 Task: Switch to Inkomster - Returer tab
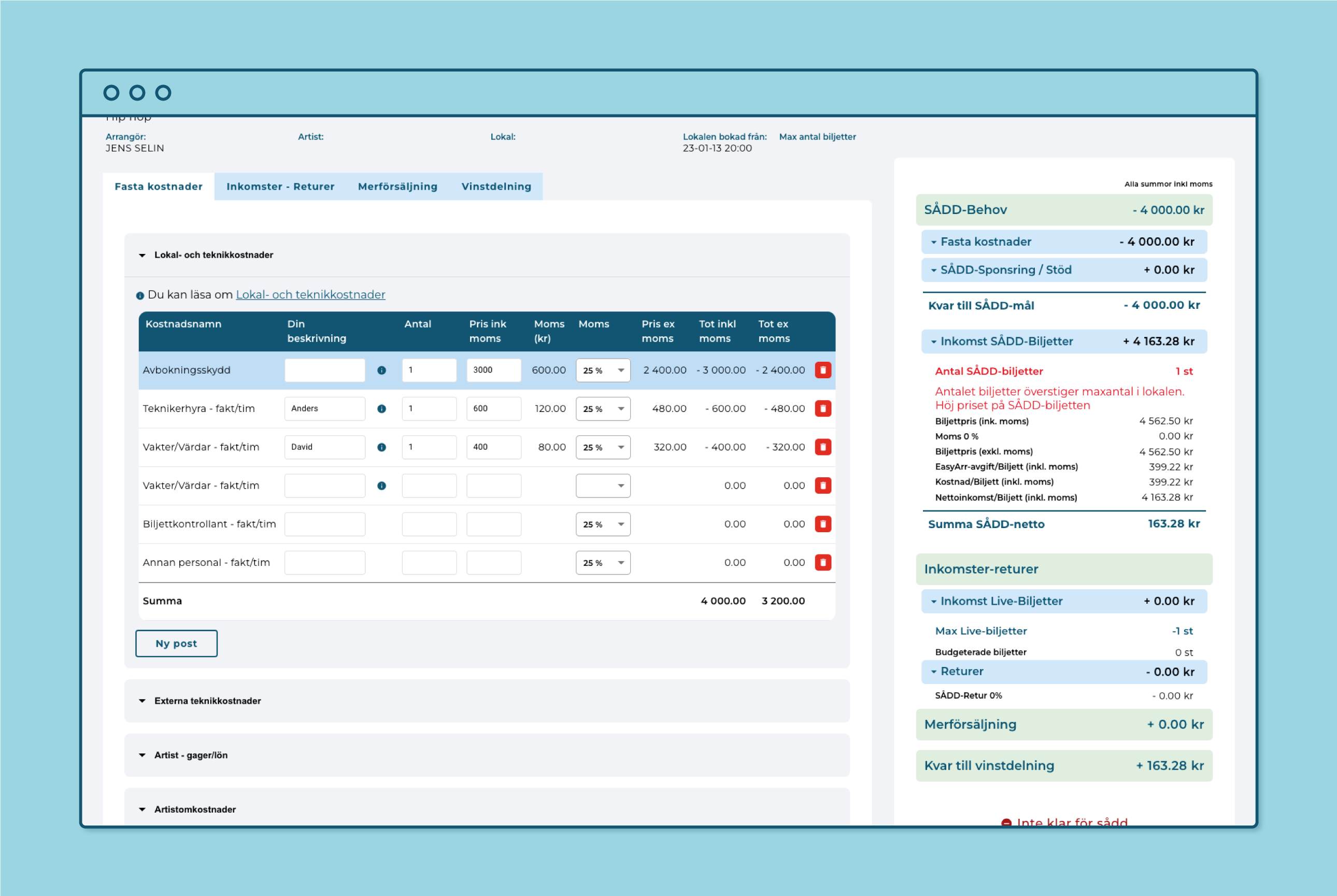click(280, 186)
